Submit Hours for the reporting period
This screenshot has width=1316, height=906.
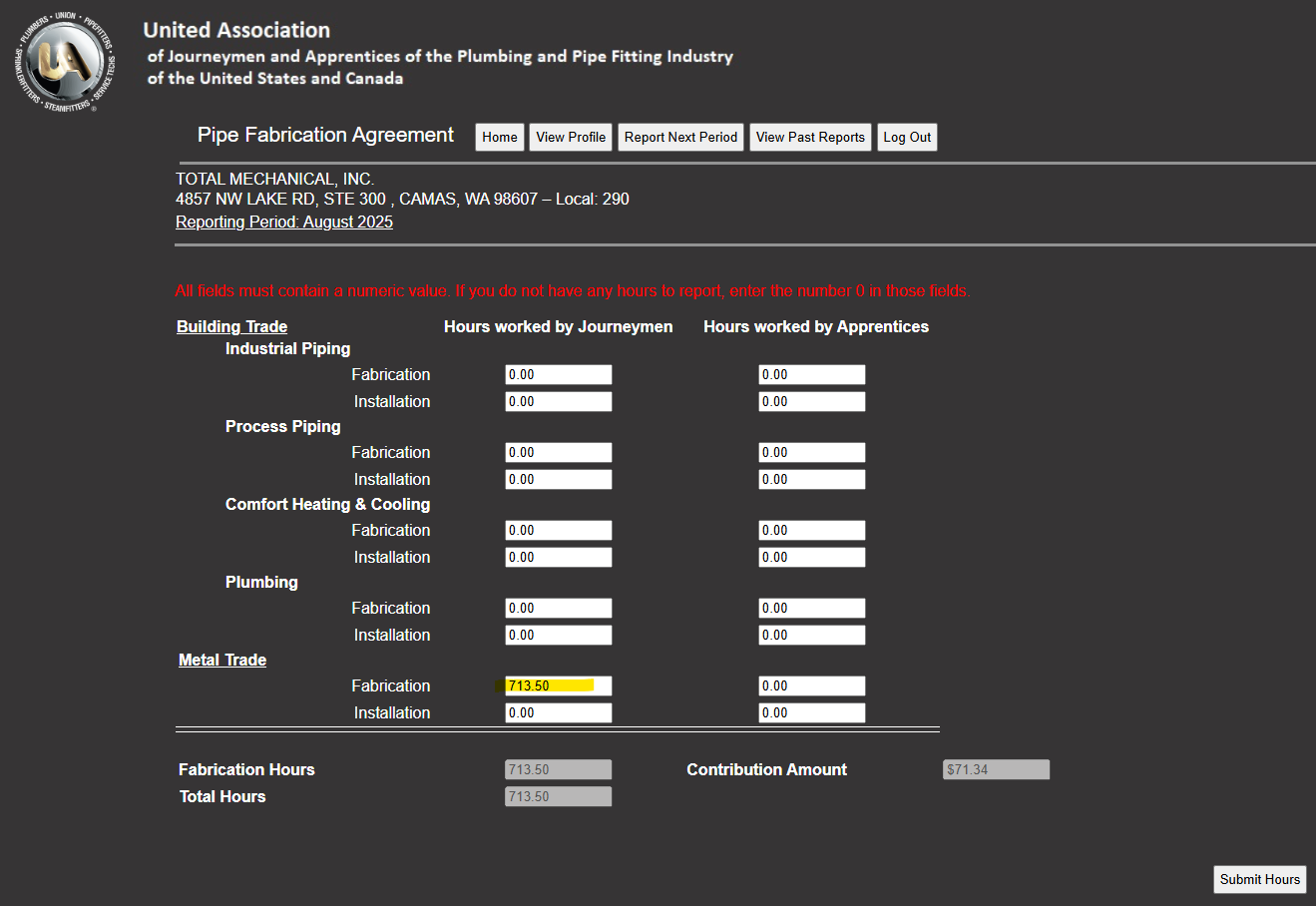(x=1260, y=879)
